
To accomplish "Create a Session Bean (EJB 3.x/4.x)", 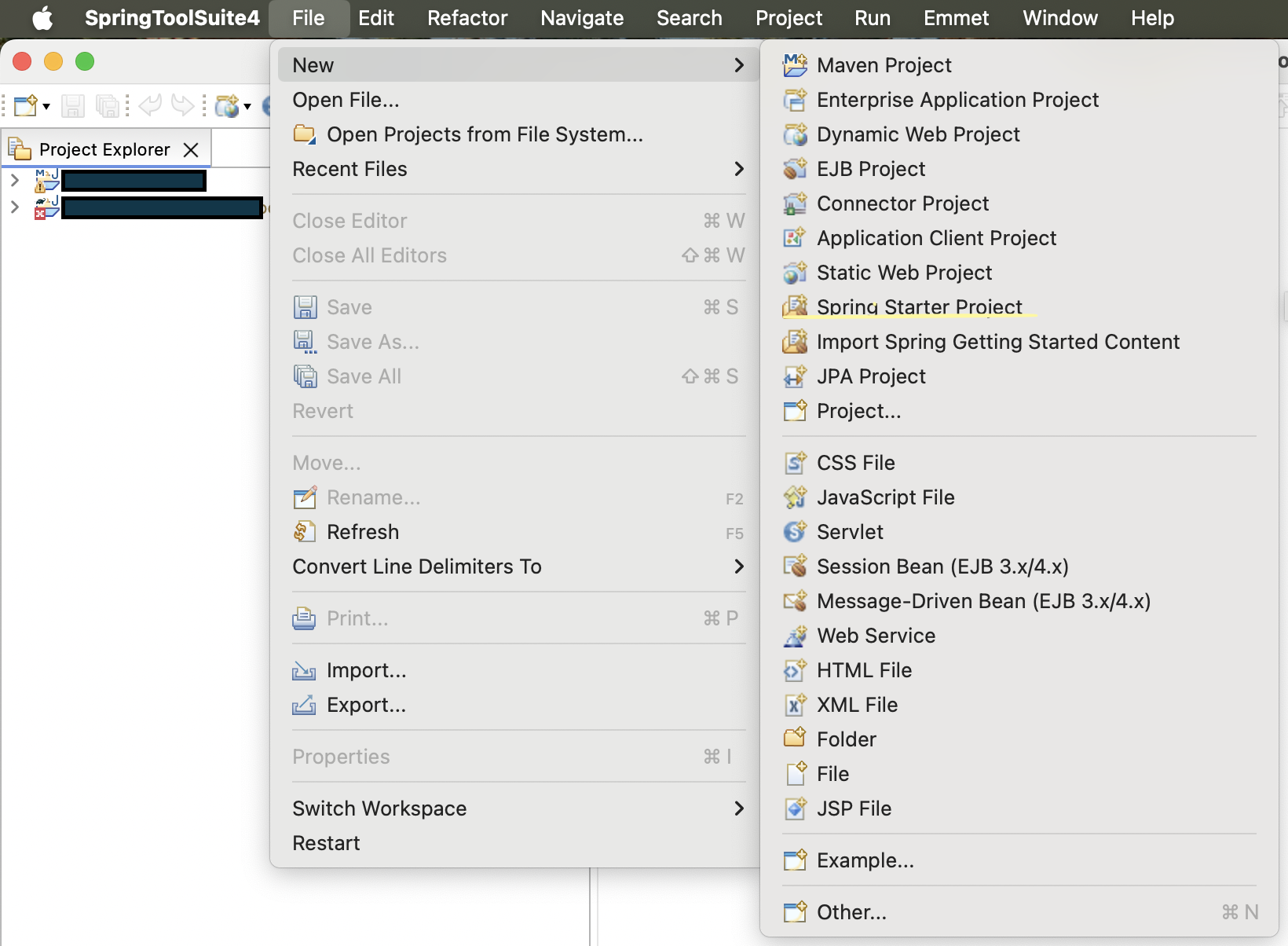I will point(1019,566).
